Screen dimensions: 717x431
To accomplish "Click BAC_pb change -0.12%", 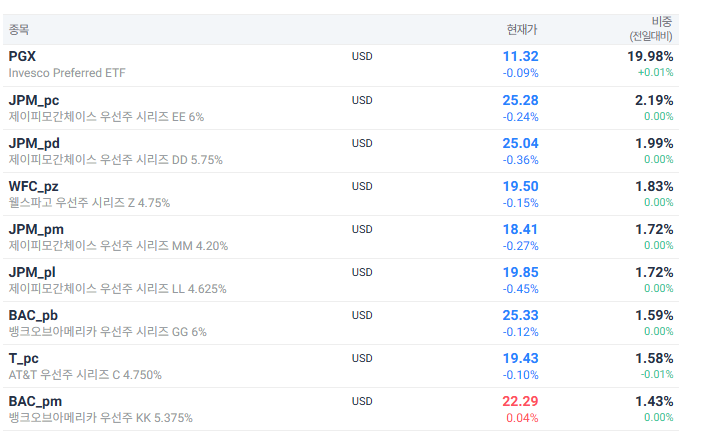I will [x=520, y=332].
